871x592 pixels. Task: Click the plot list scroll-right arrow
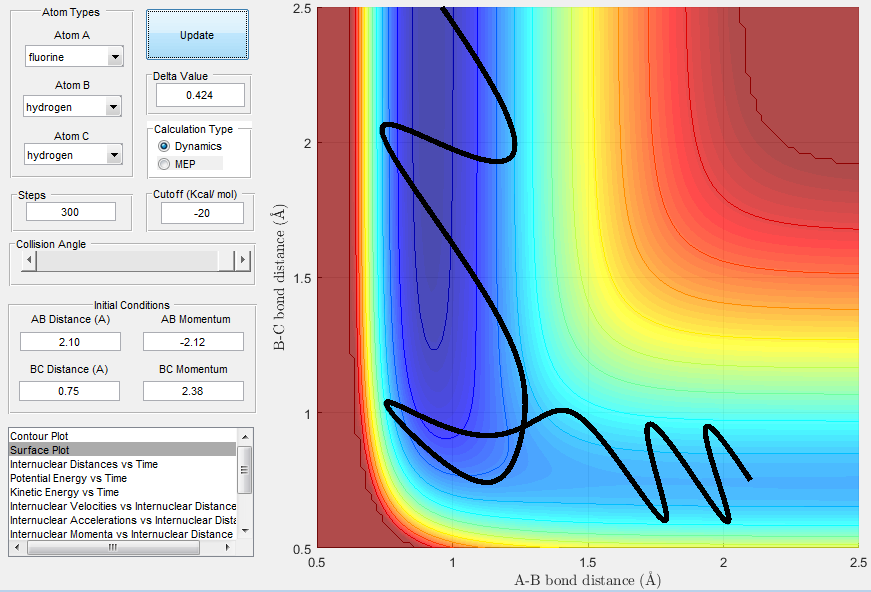228,548
